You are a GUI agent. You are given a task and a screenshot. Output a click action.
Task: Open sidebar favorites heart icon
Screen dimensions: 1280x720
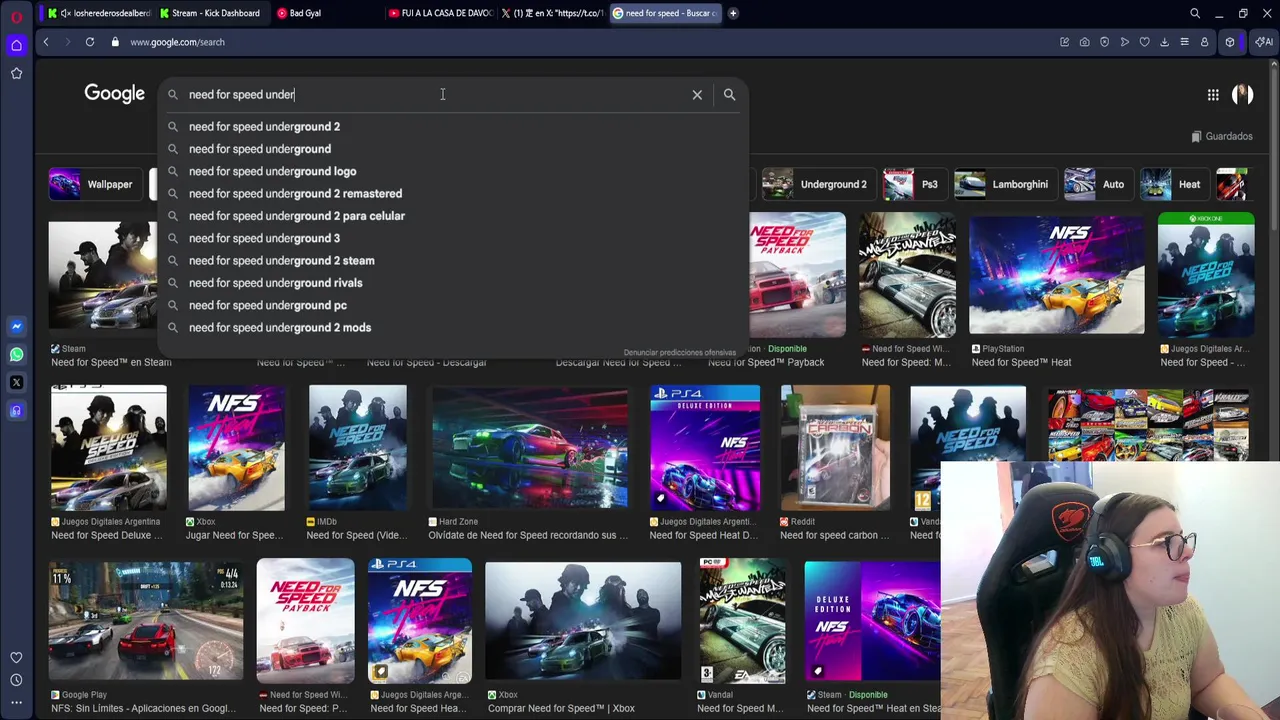(16, 657)
